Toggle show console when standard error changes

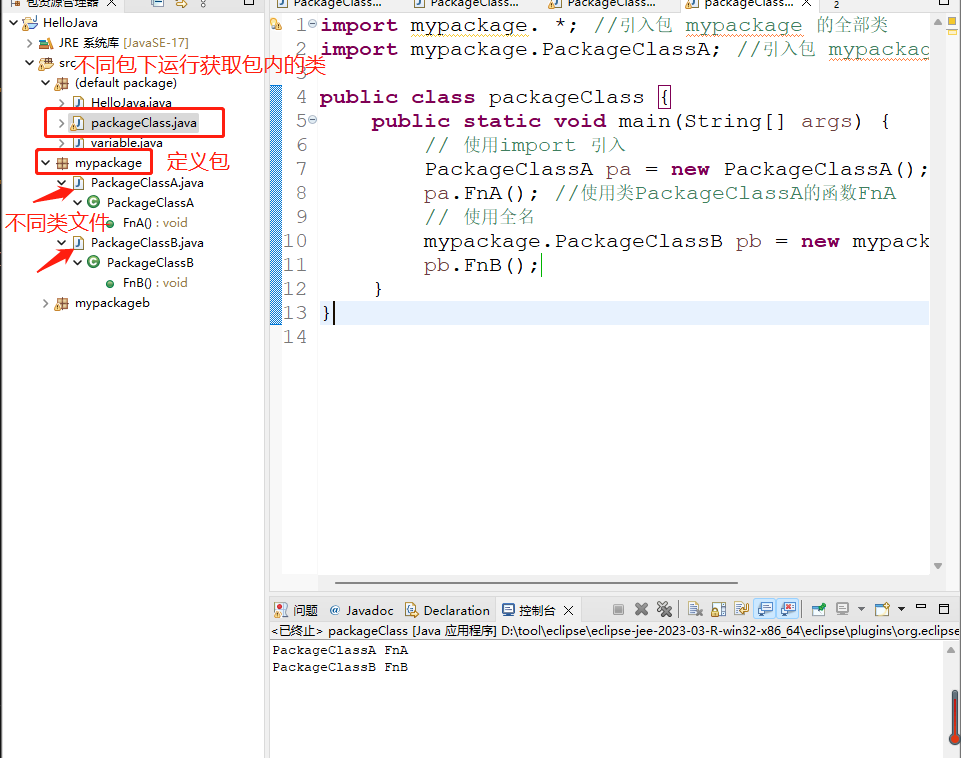[x=788, y=609]
